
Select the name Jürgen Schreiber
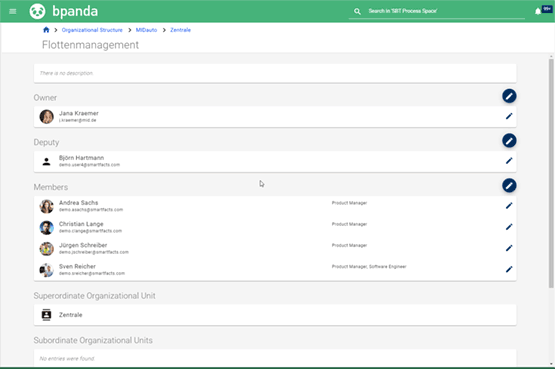tap(83, 245)
